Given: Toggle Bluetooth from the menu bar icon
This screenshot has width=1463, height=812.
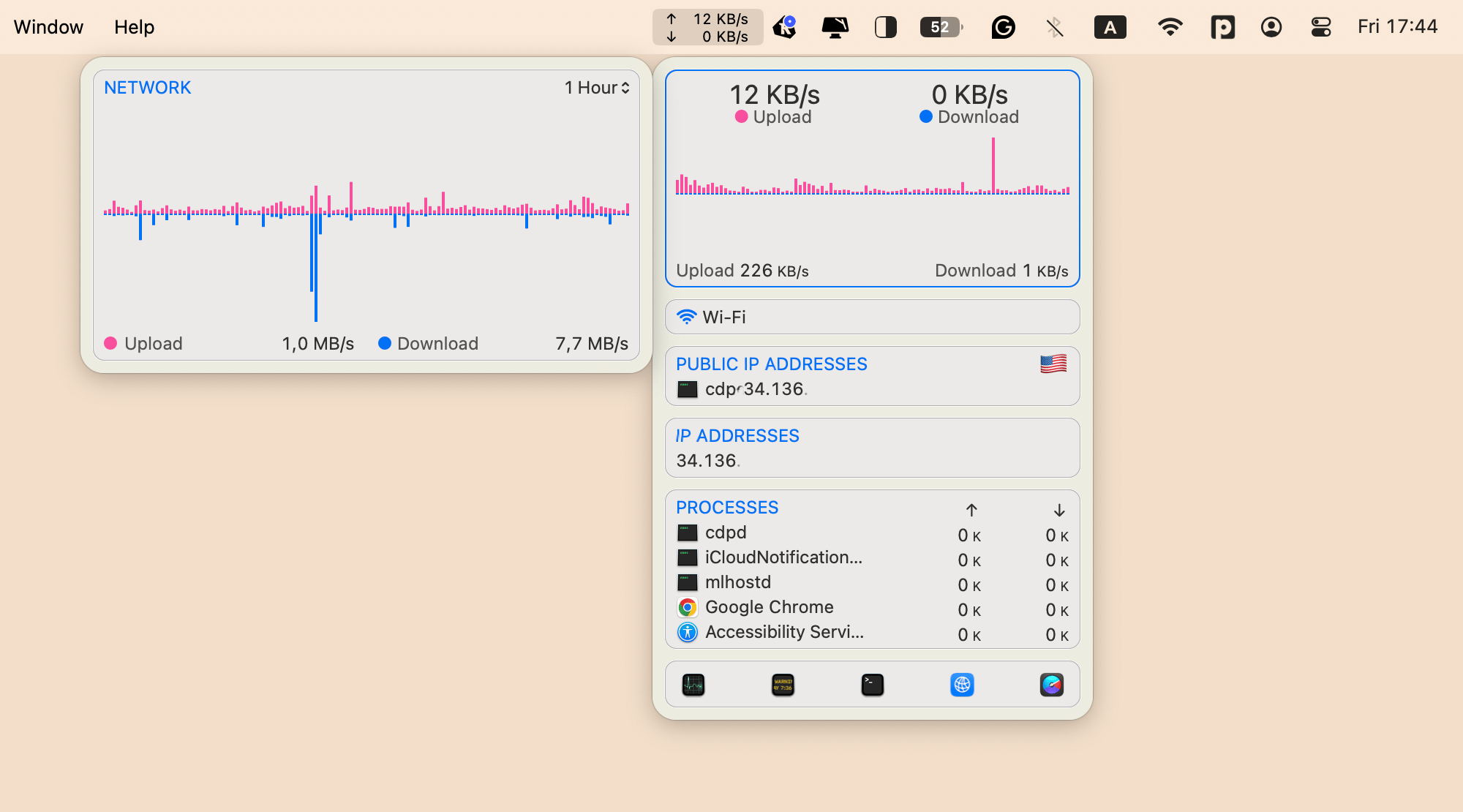Looking at the screenshot, I should (1054, 28).
